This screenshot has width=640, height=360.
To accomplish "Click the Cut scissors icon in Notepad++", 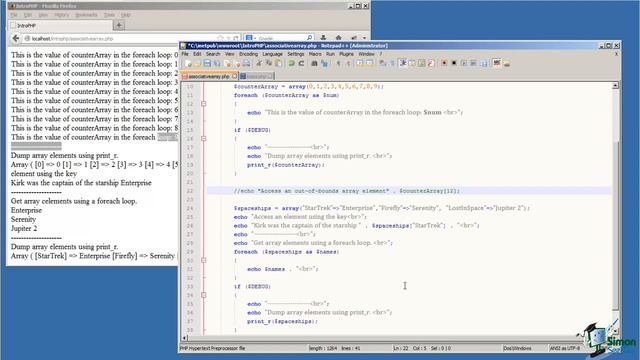I will click(x=259, y=63).
